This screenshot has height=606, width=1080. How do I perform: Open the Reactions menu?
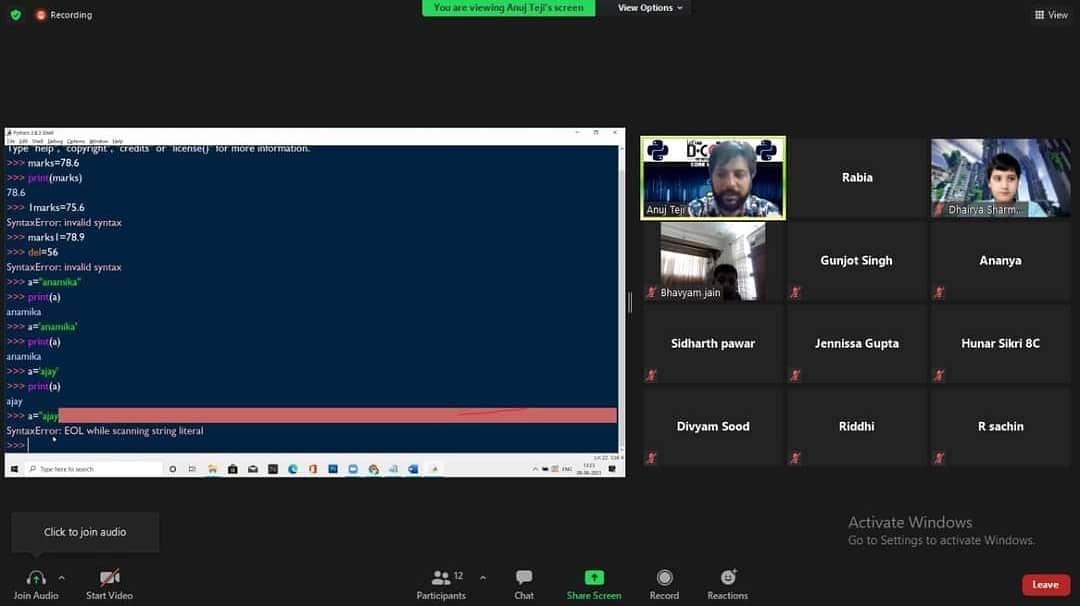tap(727, 584)
